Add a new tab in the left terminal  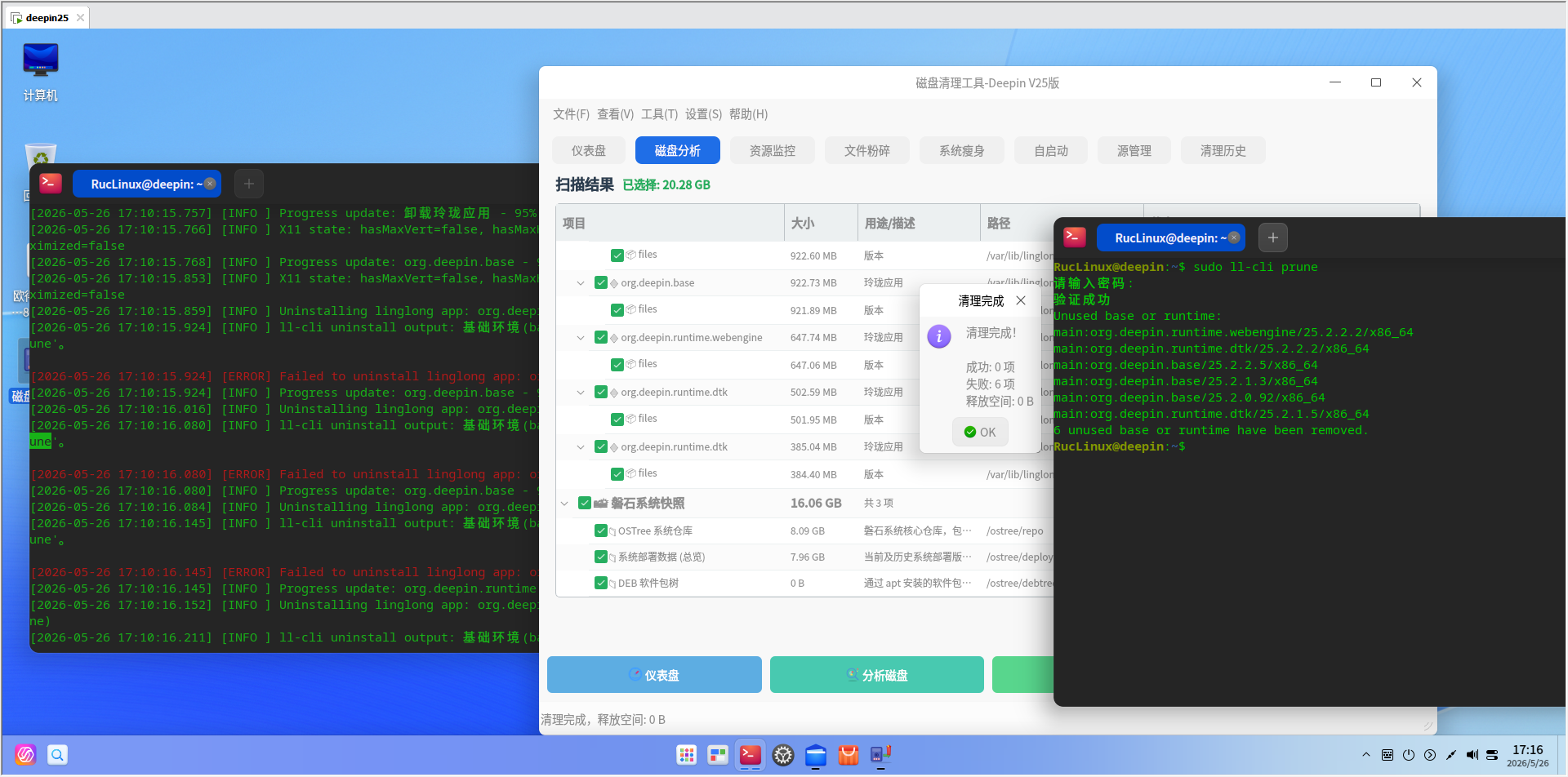point(249,184)
